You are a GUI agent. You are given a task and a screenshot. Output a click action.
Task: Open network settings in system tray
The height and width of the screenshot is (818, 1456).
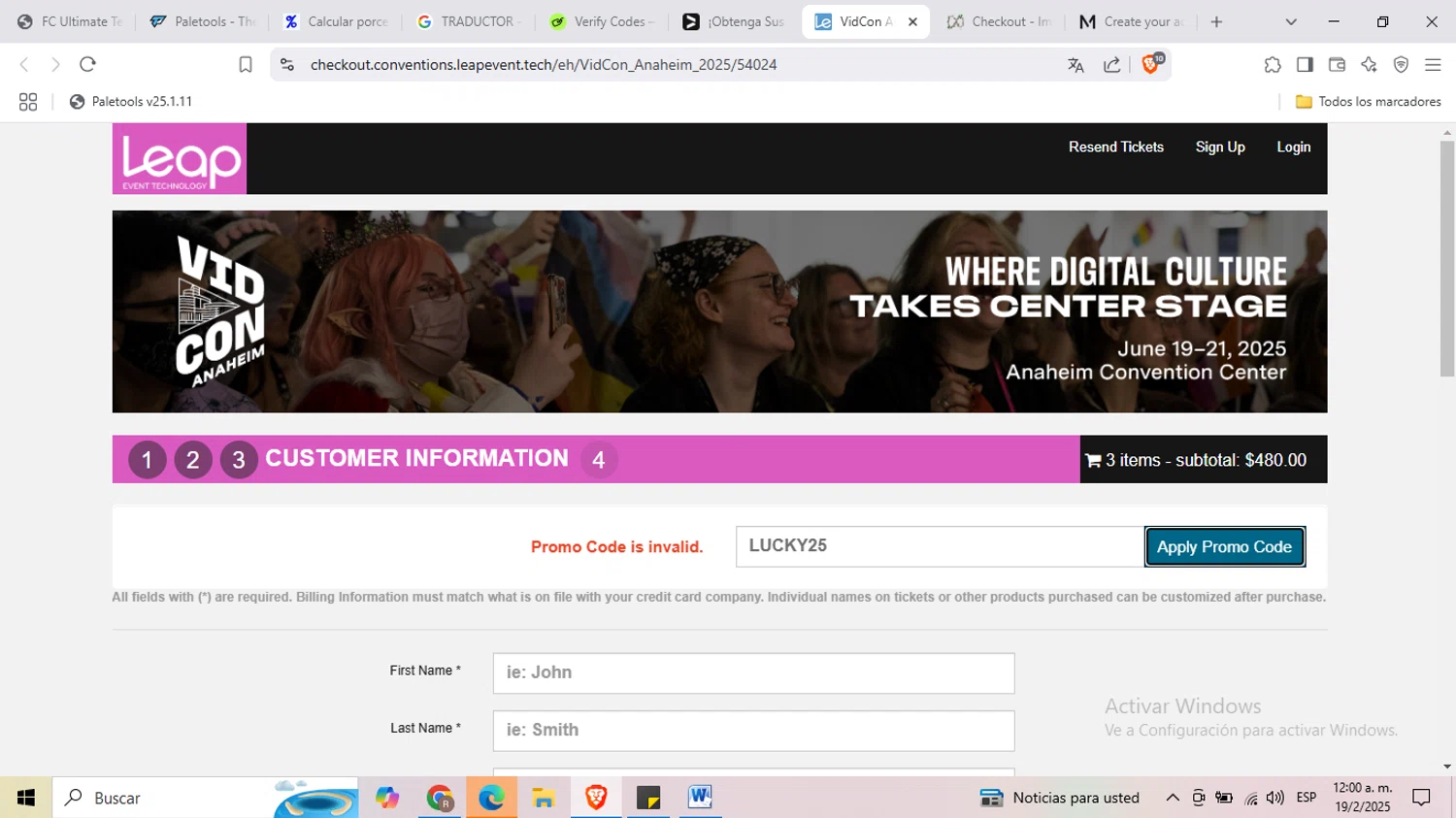click(x=1251, y=798)
